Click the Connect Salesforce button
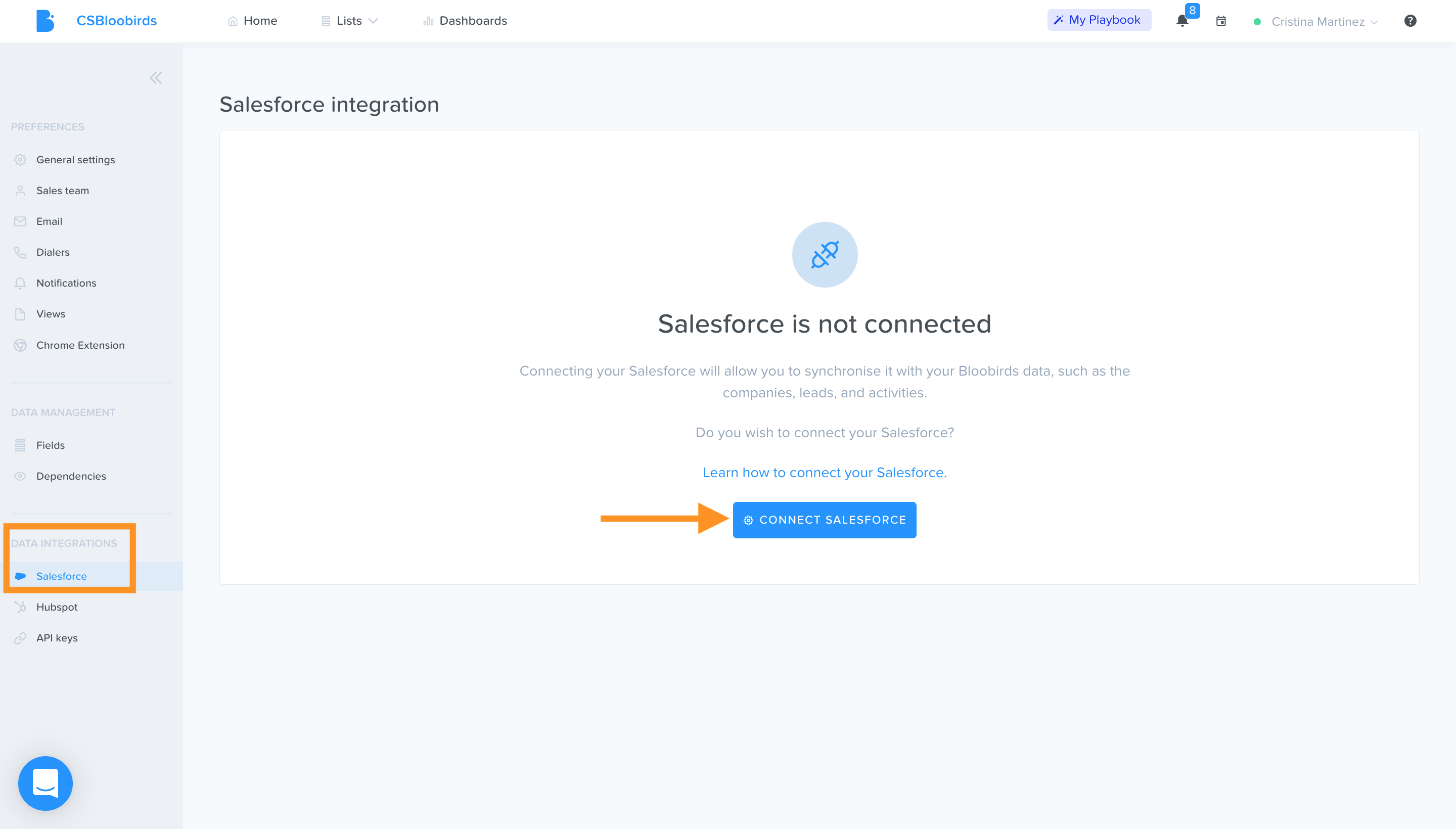Viewport: 1456px width, 829px height. (824, 519)
